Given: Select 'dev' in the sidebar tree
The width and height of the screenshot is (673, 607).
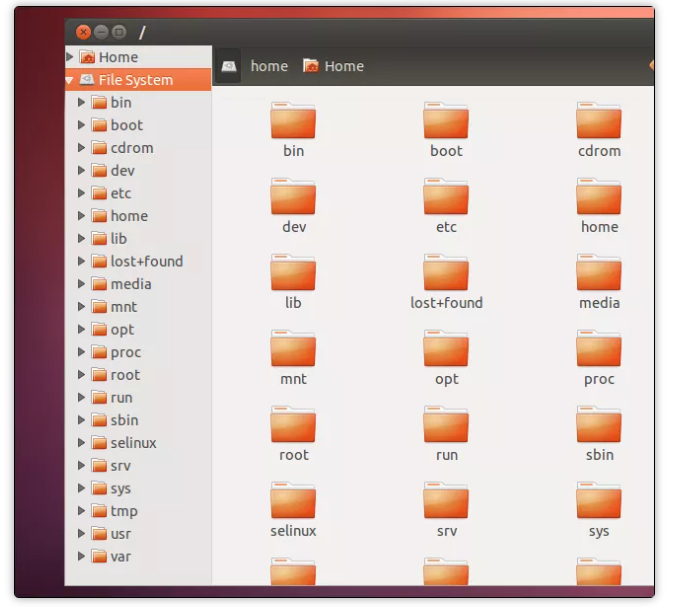Looking at the screenshot, I should [x=123, y=171].
